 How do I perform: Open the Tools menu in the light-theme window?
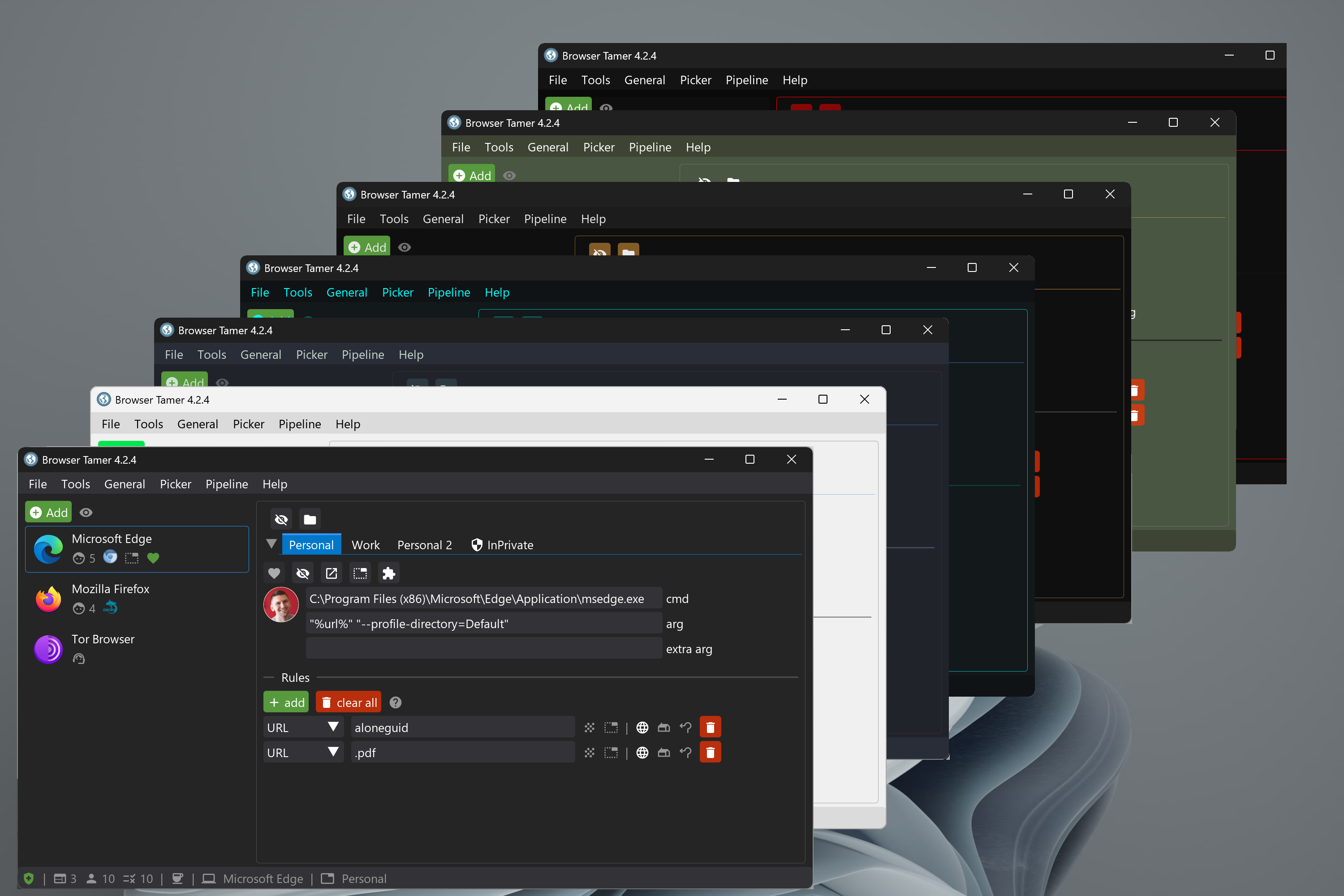[x=149, y=424]
